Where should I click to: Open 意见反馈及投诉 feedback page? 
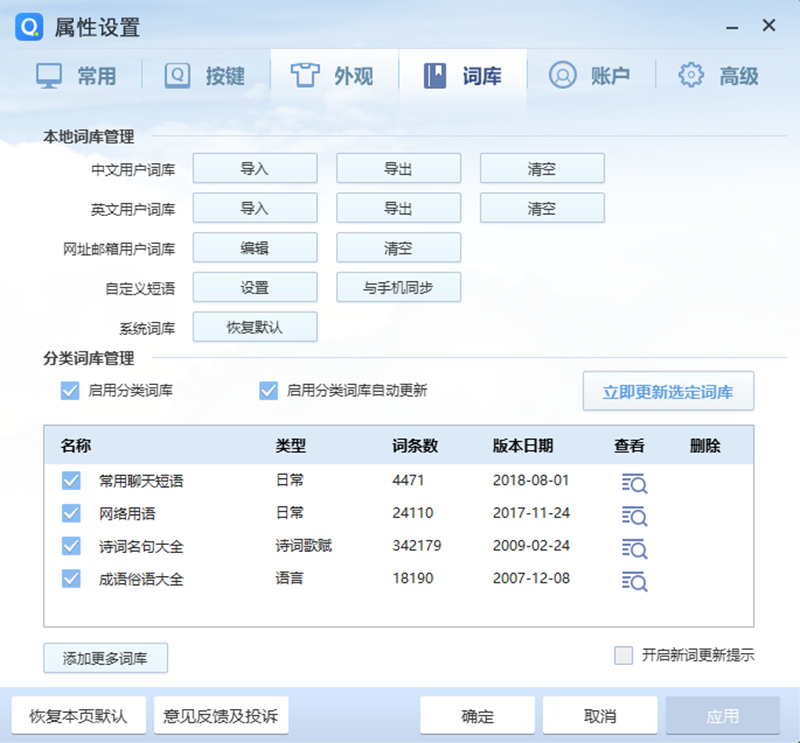pos(220,715)
